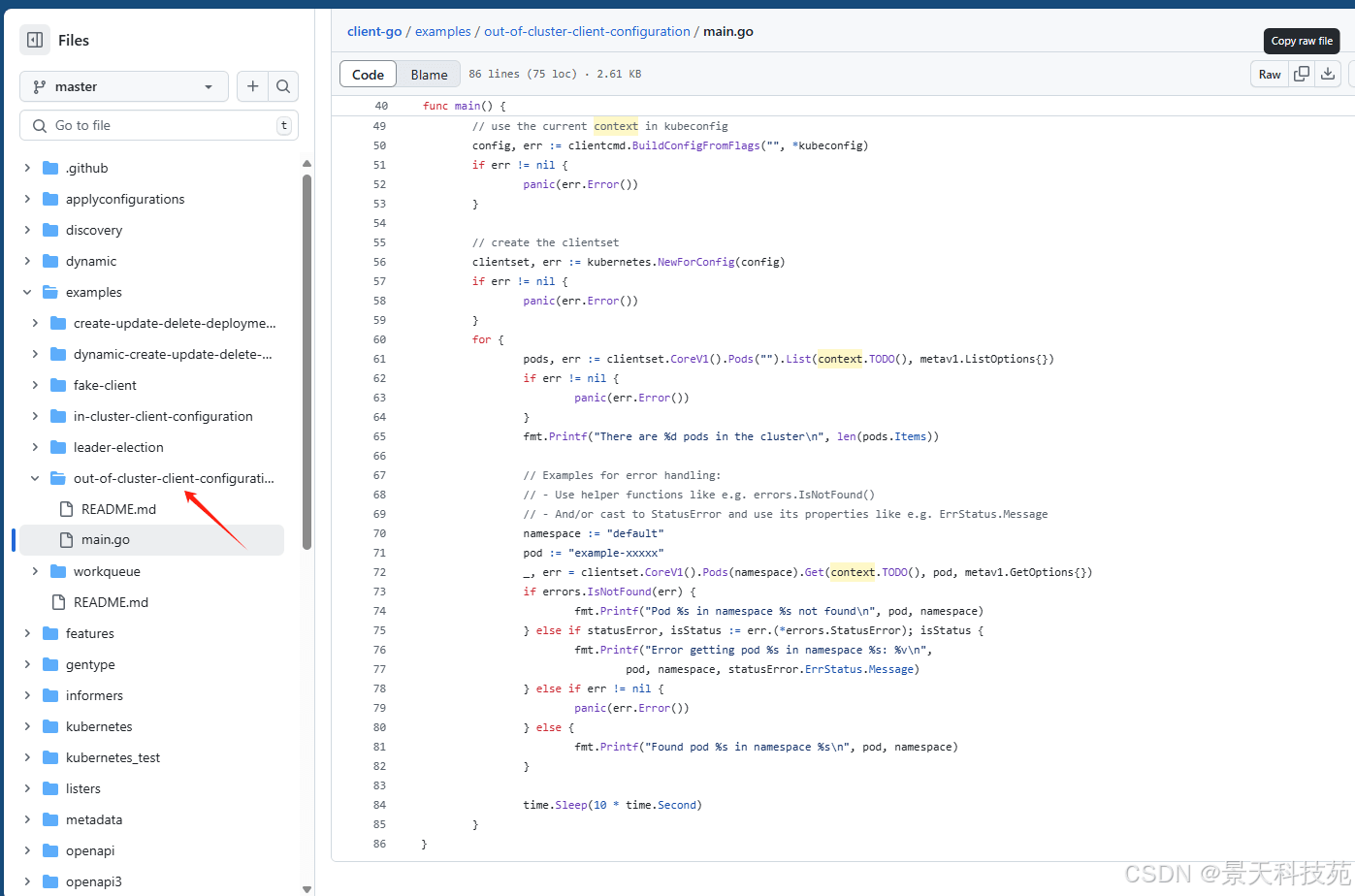Click the search files magnifier icon
The height and width of the screenshot is (896, 1355).
click(x=283, y=86)
